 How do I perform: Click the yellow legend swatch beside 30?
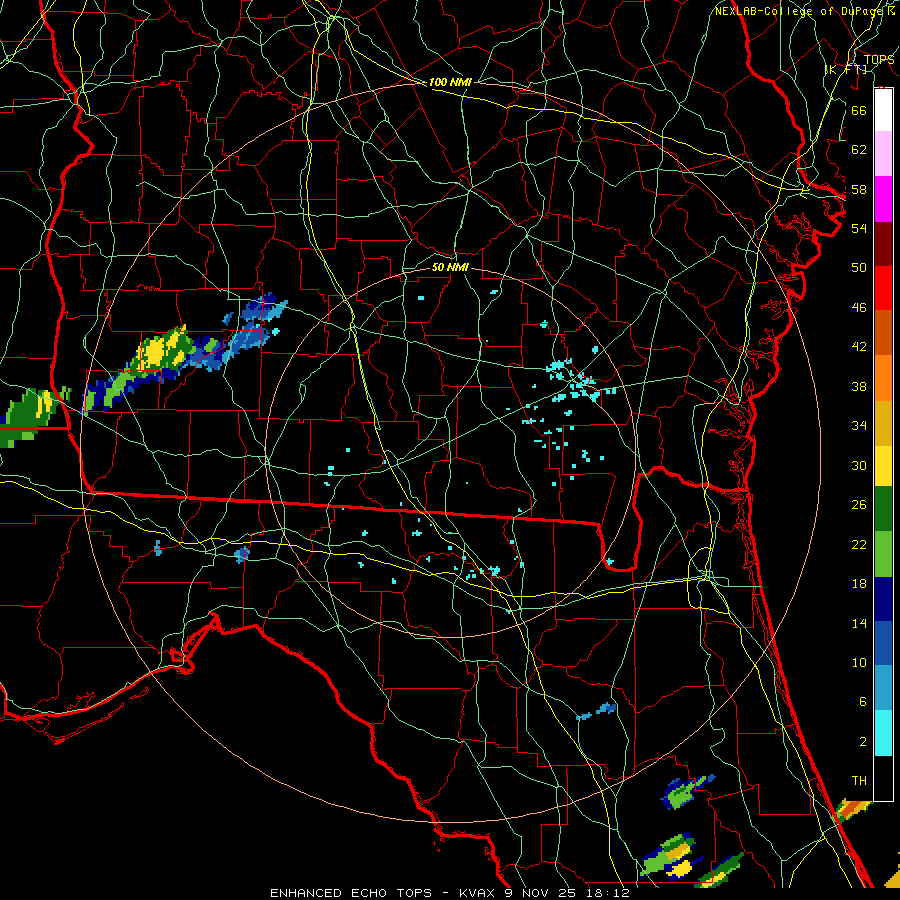pos(883,466)
